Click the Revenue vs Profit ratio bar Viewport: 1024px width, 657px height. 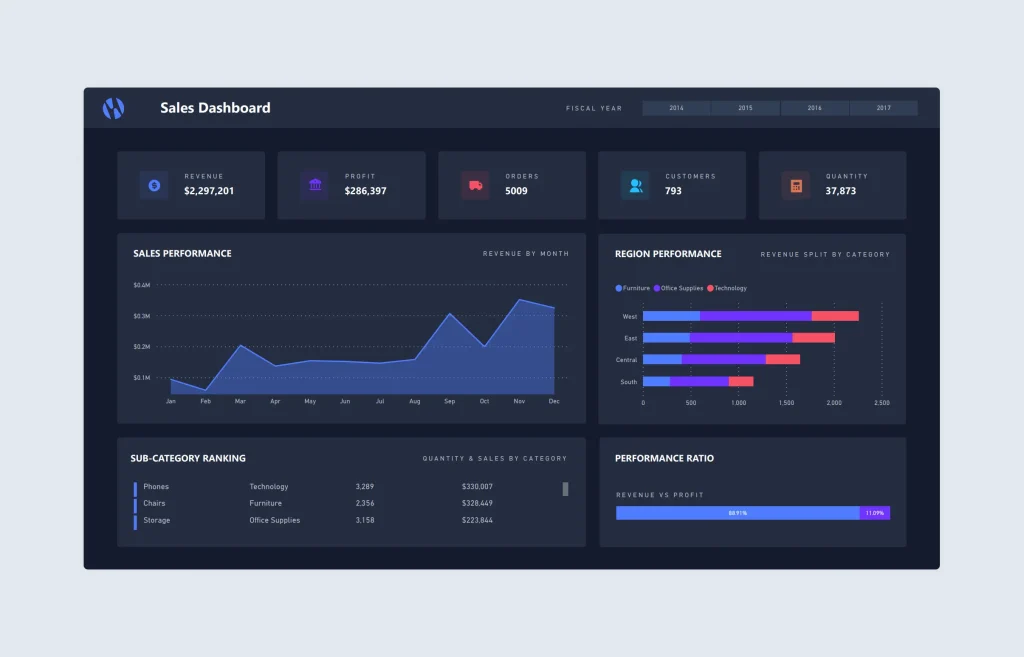[x=752, y=513]
